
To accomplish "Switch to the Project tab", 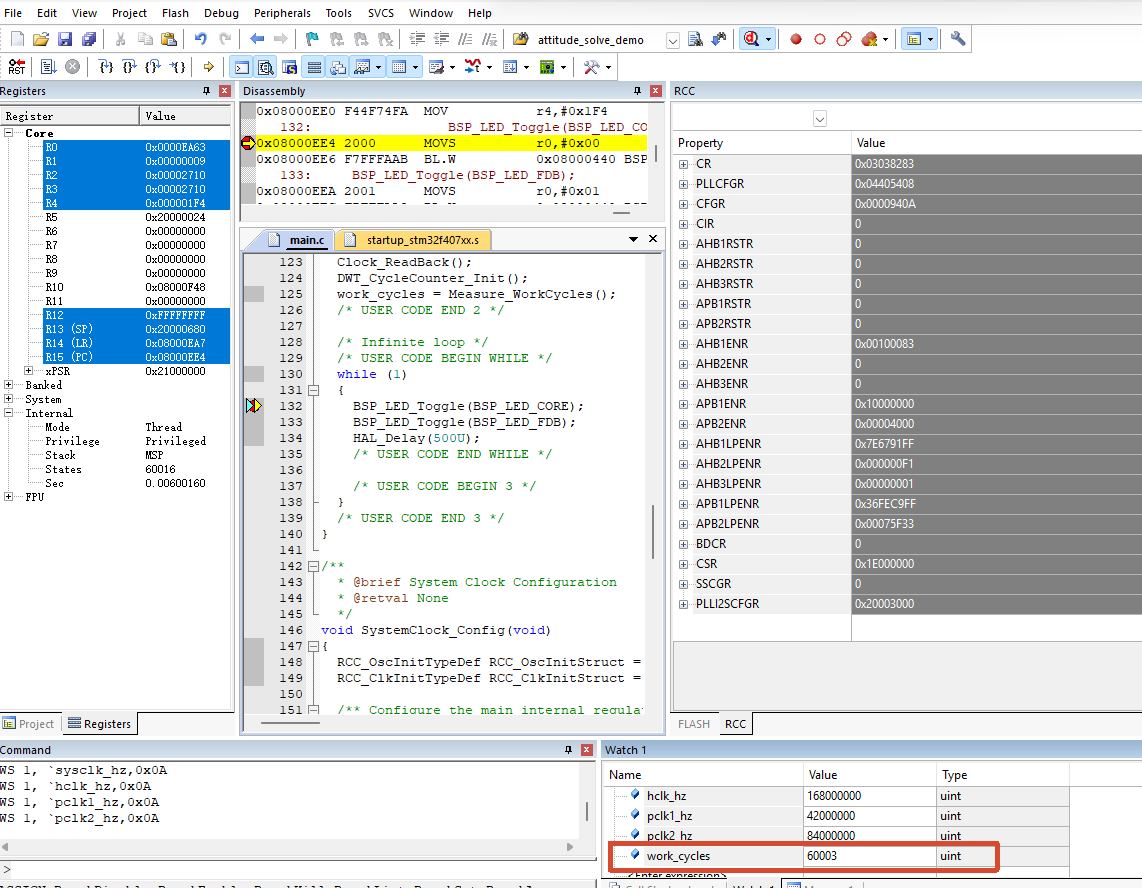I will (29, 723).
